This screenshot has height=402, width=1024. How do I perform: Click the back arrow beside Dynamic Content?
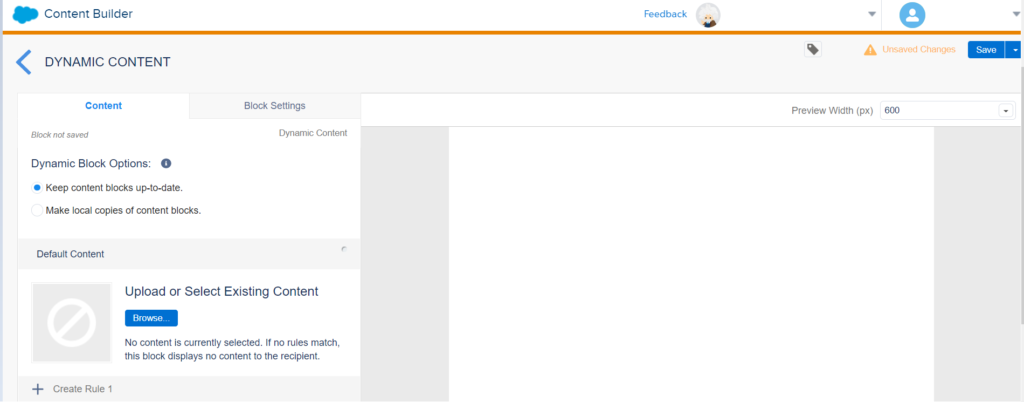coord(23,62)
